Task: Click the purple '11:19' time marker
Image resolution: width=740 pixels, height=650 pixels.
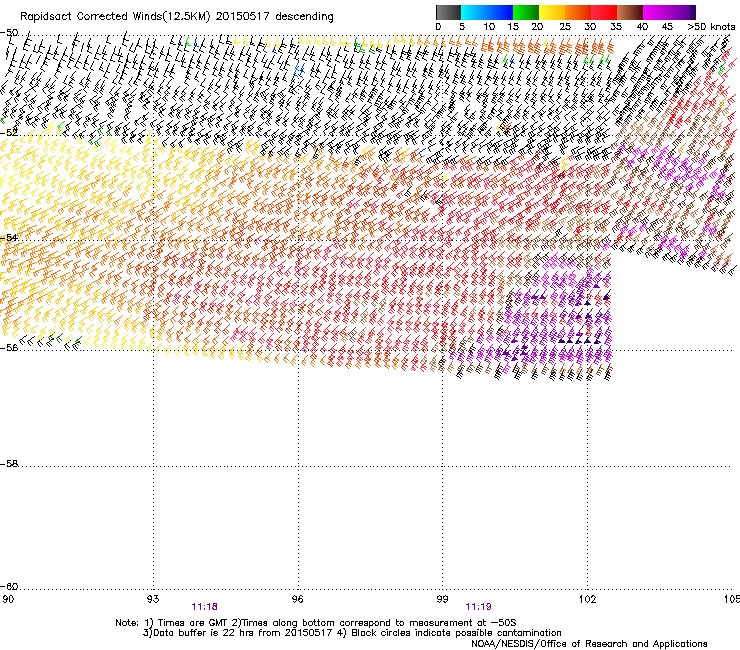Action: tap(478, 607)
